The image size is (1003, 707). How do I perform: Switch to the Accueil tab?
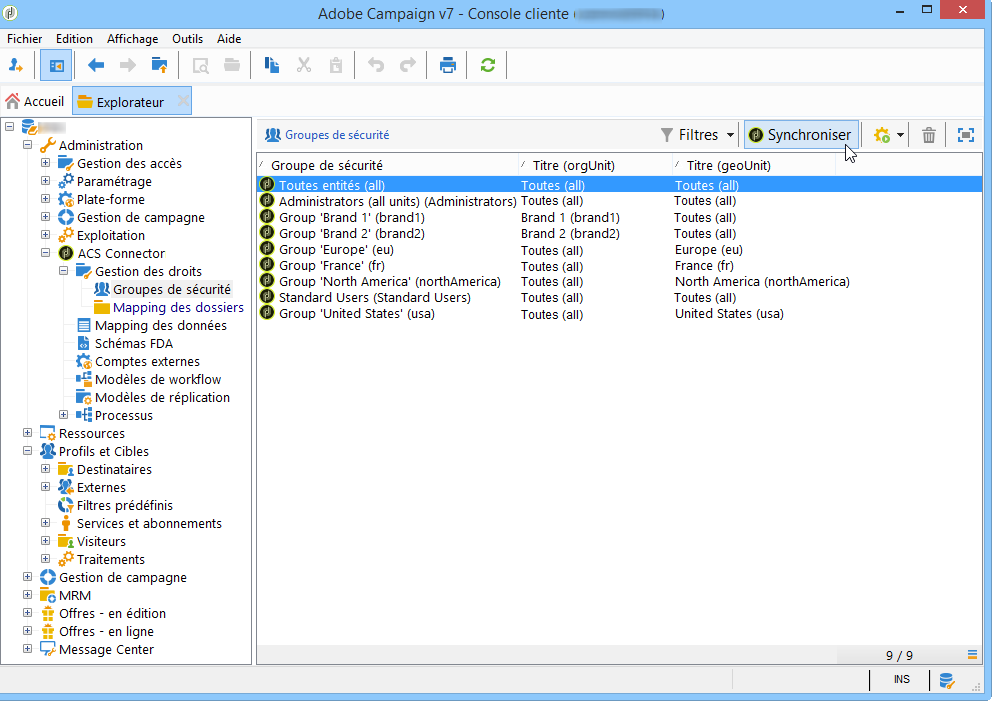(x=35, y=101)
